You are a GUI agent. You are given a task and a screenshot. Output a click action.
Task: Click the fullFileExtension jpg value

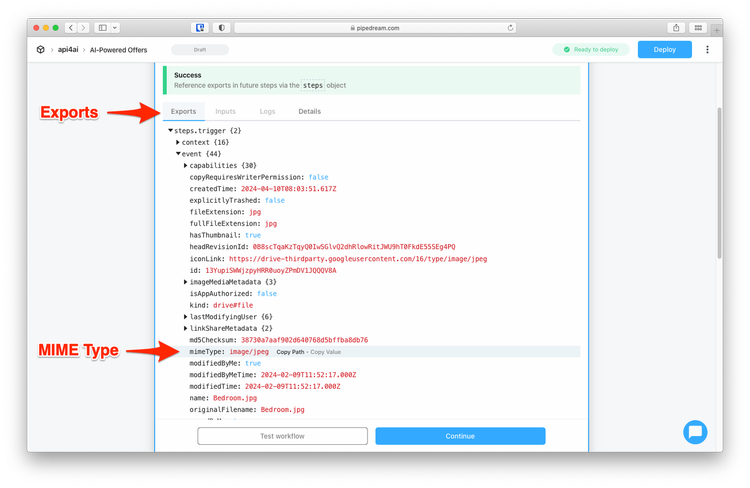coord(271,223)
